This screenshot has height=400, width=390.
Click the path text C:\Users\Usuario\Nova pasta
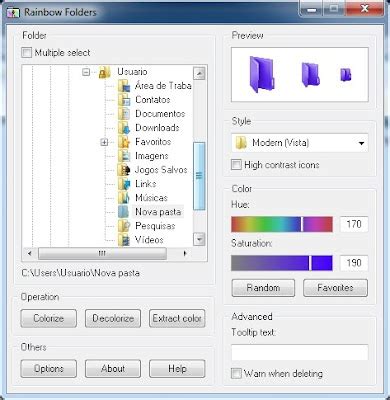[x=81, y=273]
